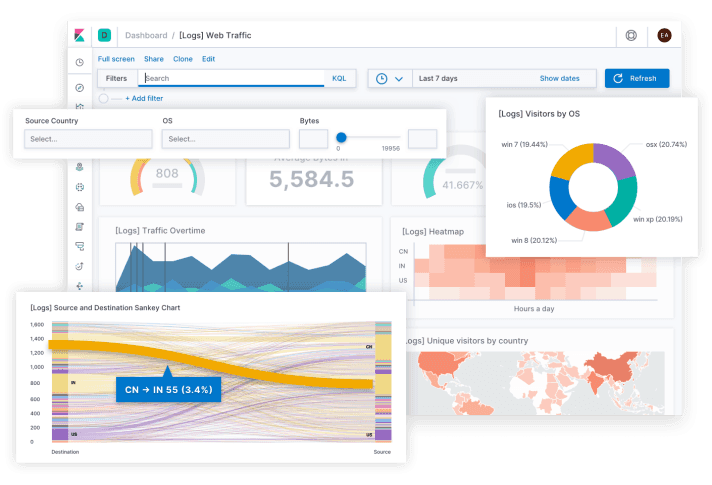Viewport: 712px width, 485px height.
Task: Click the 808 gauge value
Action: click(x=167, y=173)
